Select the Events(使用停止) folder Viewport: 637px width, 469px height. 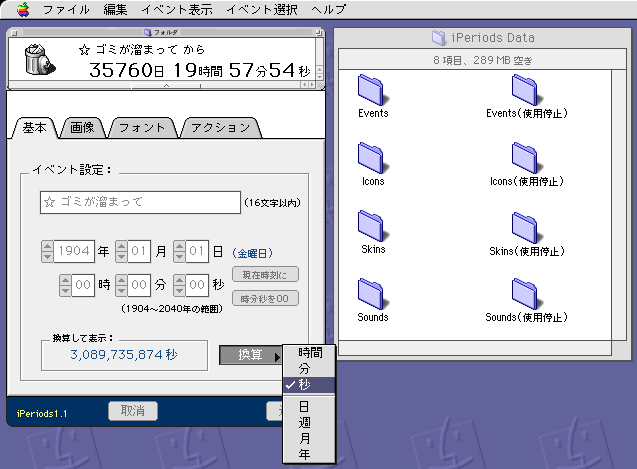526,97
